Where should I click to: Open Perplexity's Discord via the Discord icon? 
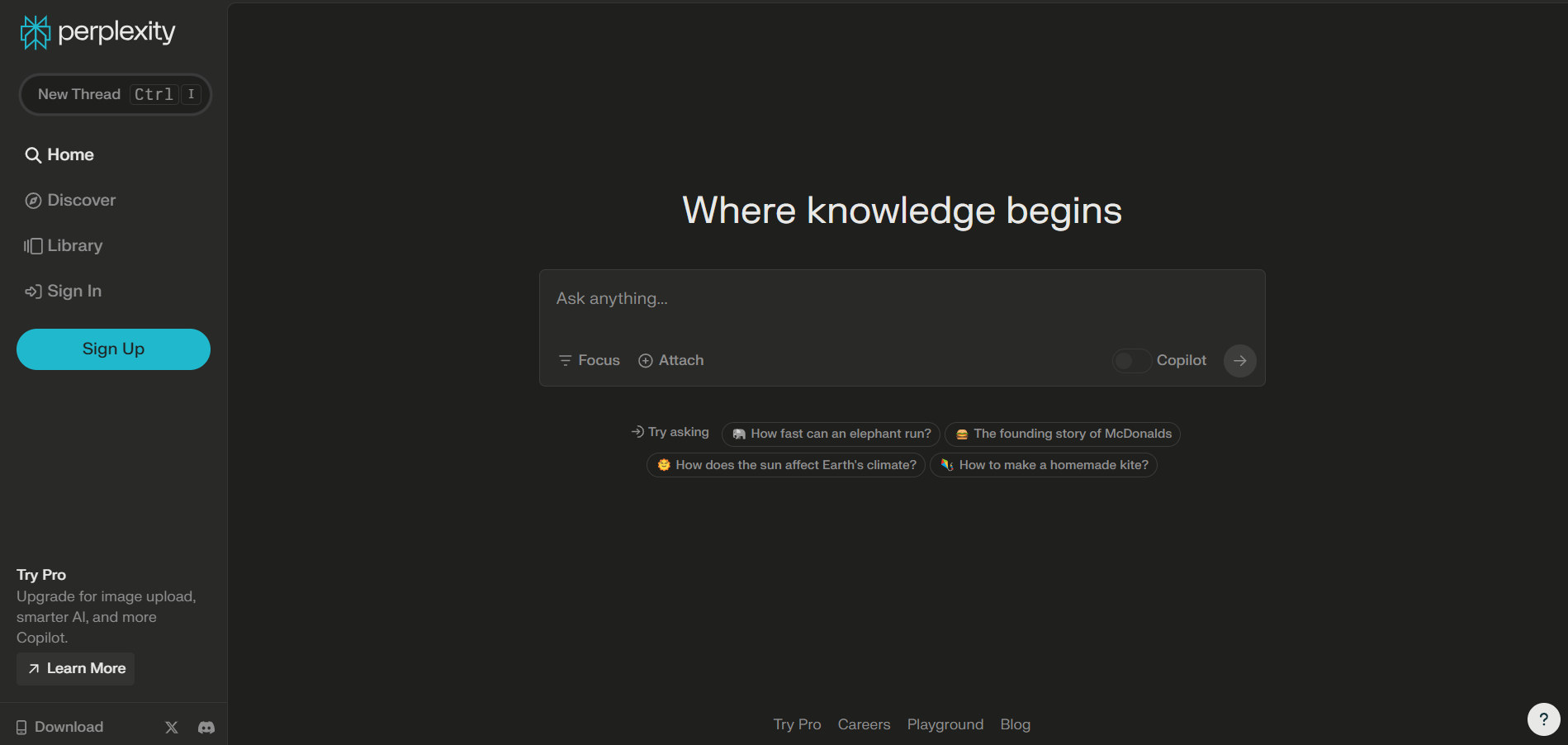[x=206, y=727]
